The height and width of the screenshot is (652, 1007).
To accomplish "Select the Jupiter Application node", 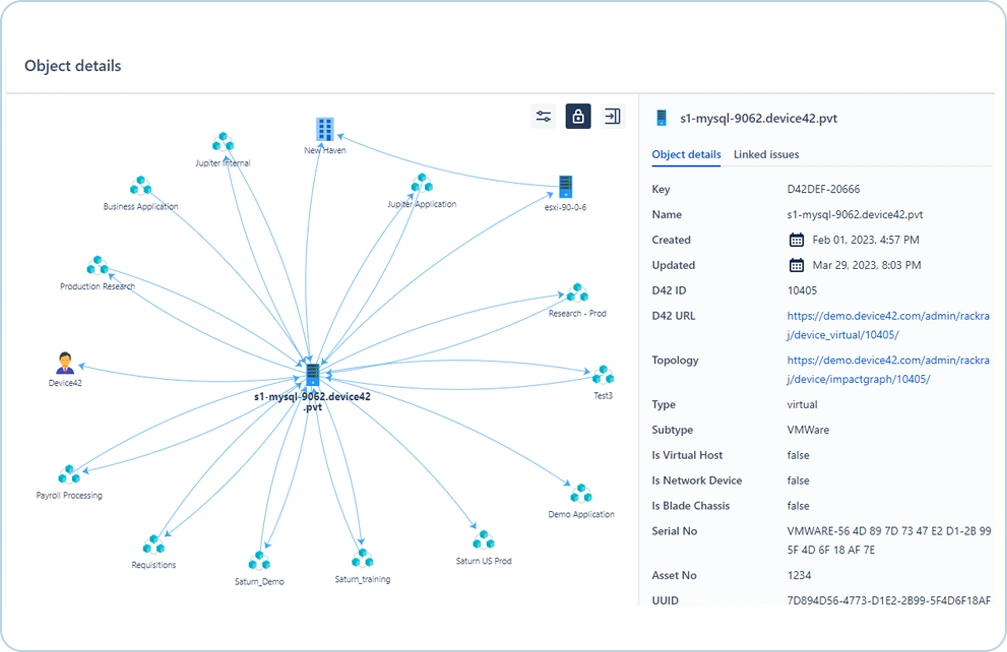I will pyautogui.click(x=422, y=184).
